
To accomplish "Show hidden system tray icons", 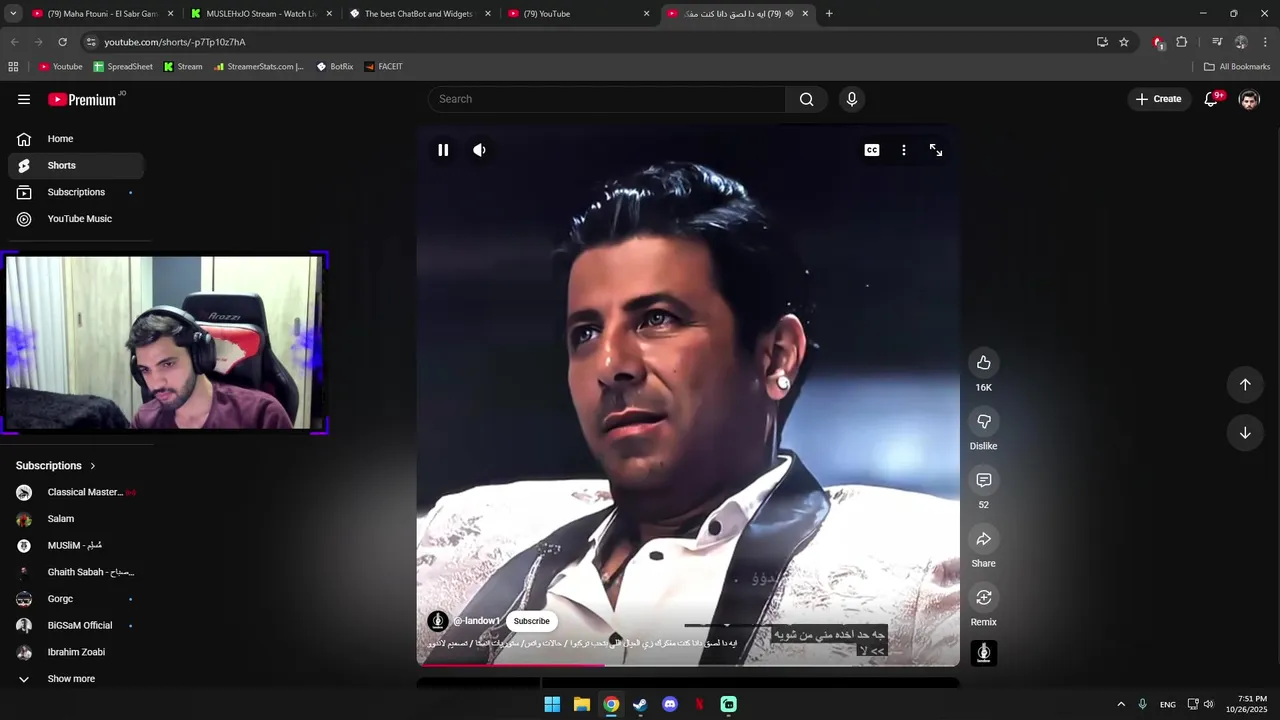I will point(1121,704).
